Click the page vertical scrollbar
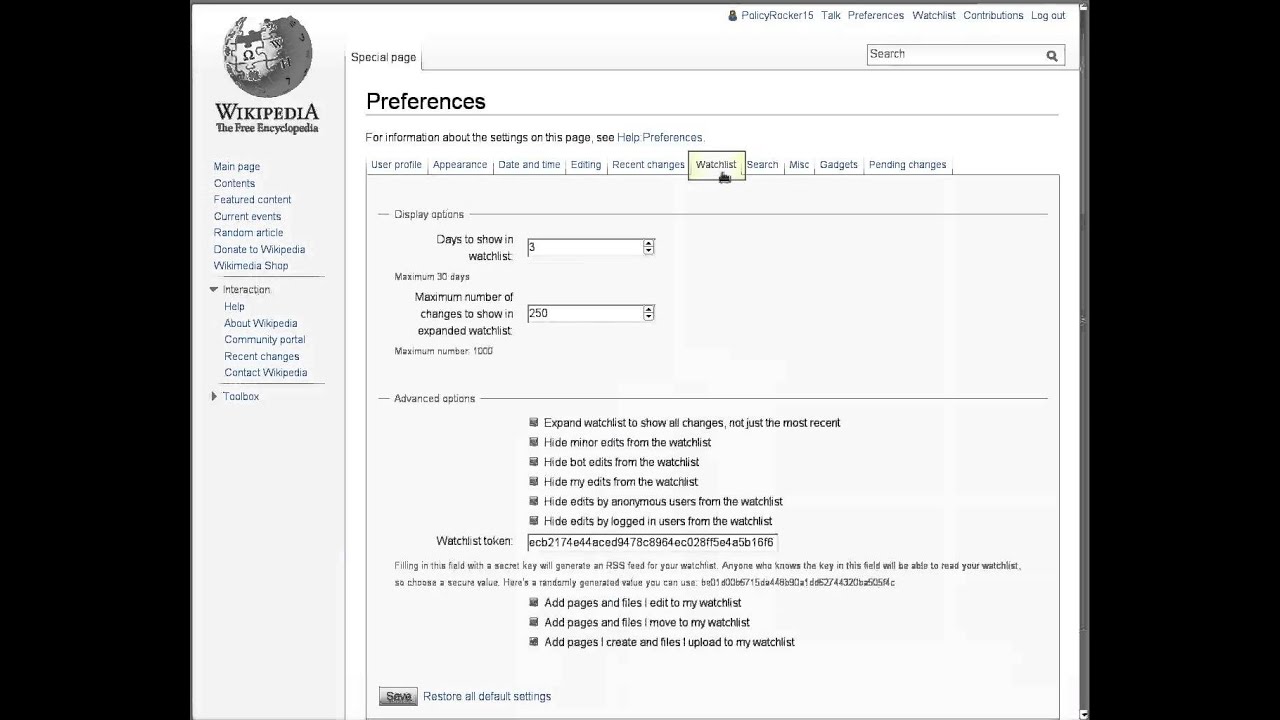Image resolution: width=1280 pixels, height=720 pixels. coord(1085,360)
